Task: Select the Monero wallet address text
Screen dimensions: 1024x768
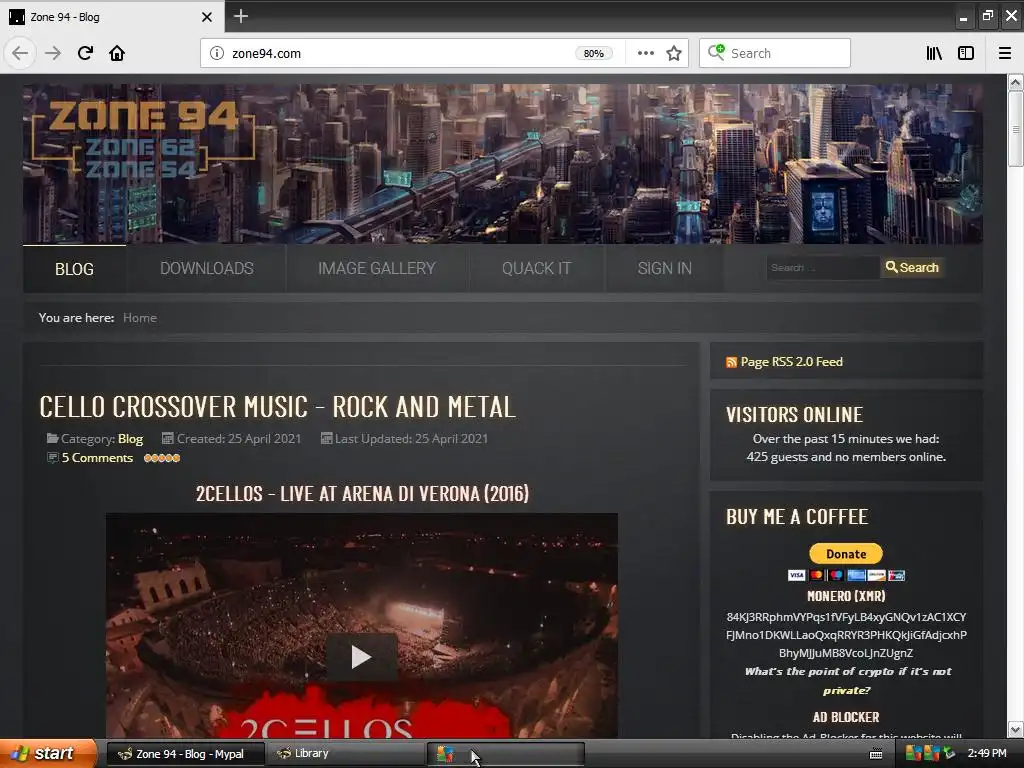Action: pyautogui.click(x=846, y=635)
